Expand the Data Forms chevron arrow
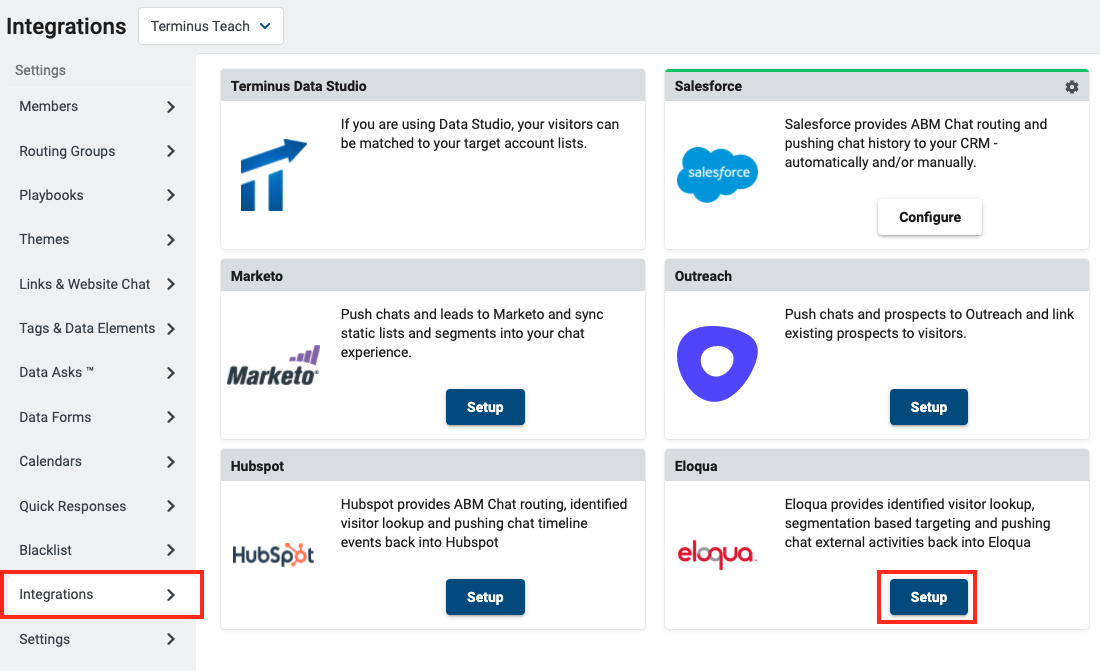 click(170, 417)
